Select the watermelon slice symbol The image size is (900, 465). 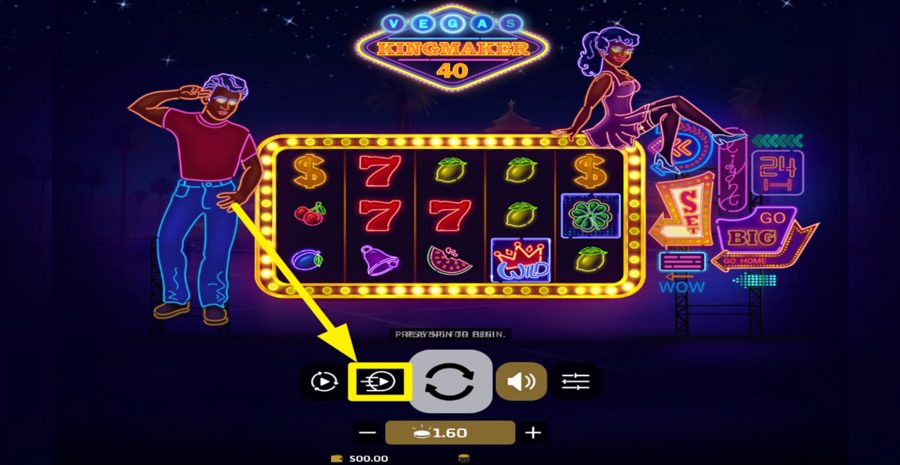(449, 259)
